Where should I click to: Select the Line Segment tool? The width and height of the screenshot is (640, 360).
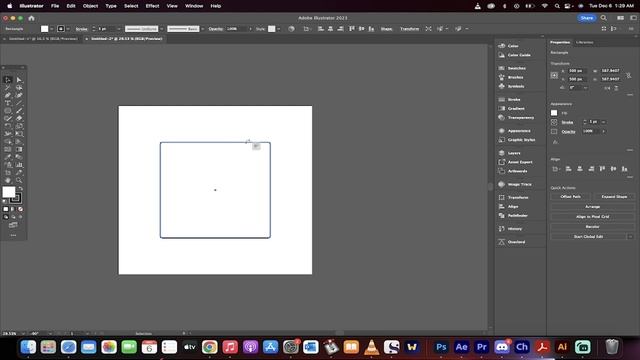(19, 103)
